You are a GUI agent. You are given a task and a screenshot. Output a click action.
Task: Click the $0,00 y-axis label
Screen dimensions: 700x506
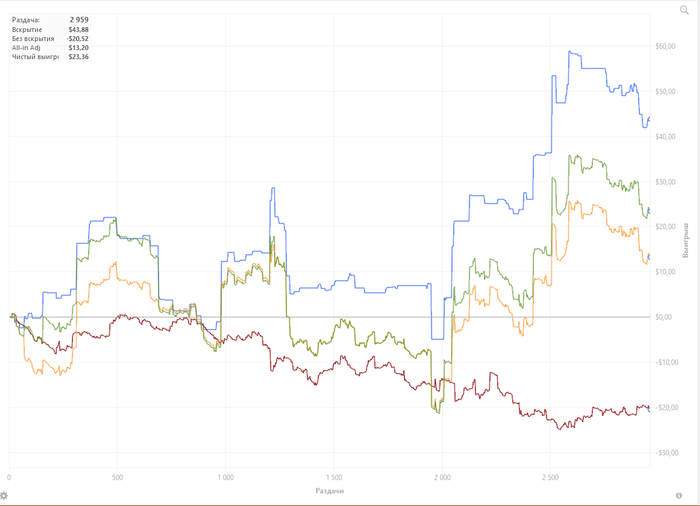click(664, 317)
